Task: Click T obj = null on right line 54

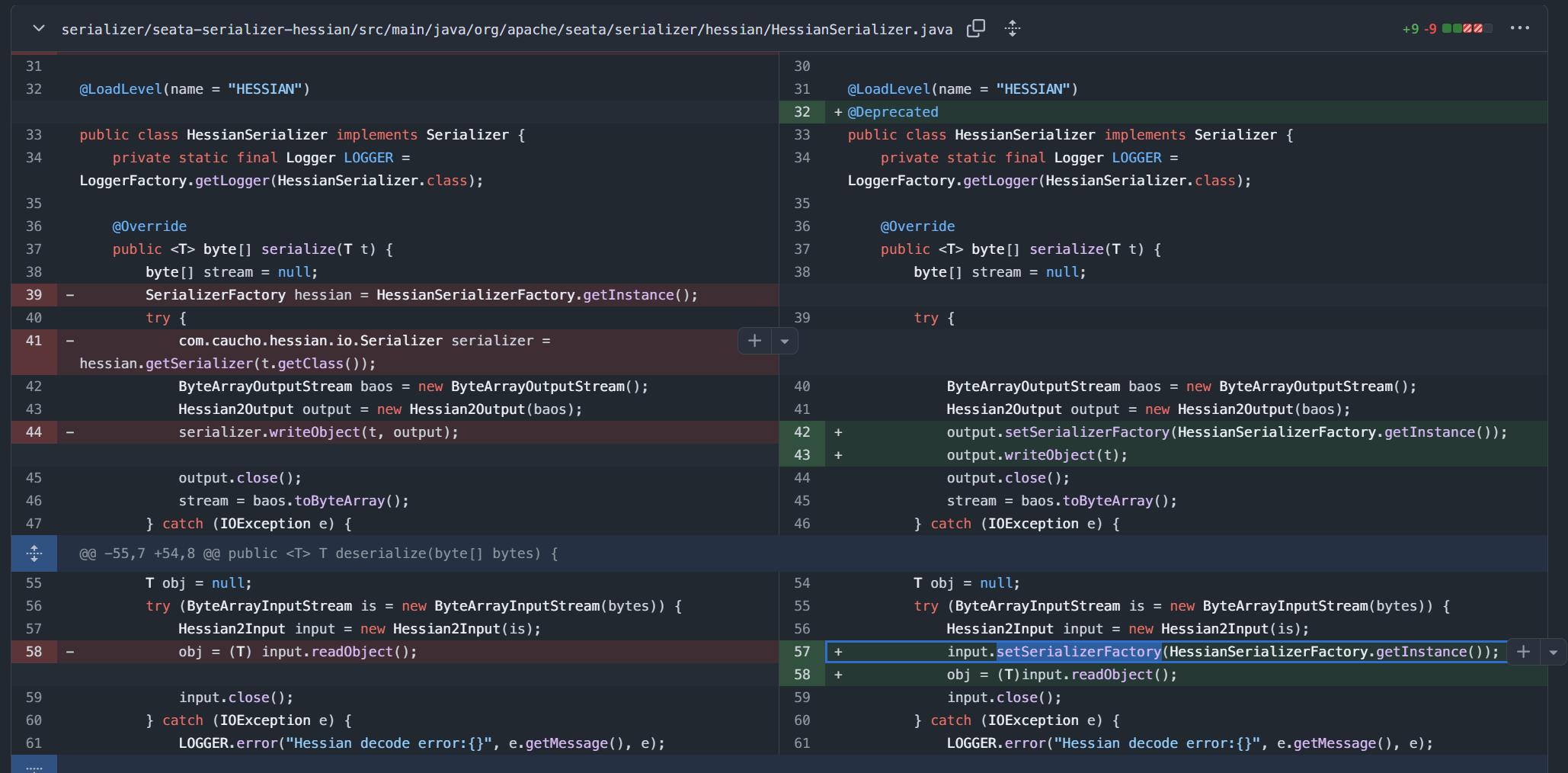Action: point(966,583)
